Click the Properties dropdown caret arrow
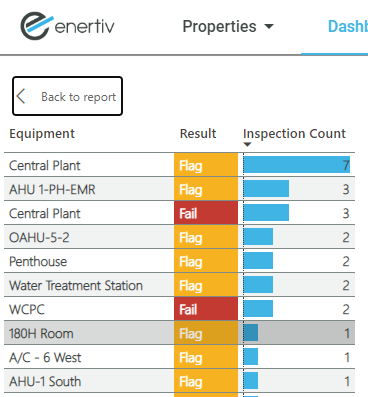Image resolution: width=368 pixels, height=397 pixels. 269,27
